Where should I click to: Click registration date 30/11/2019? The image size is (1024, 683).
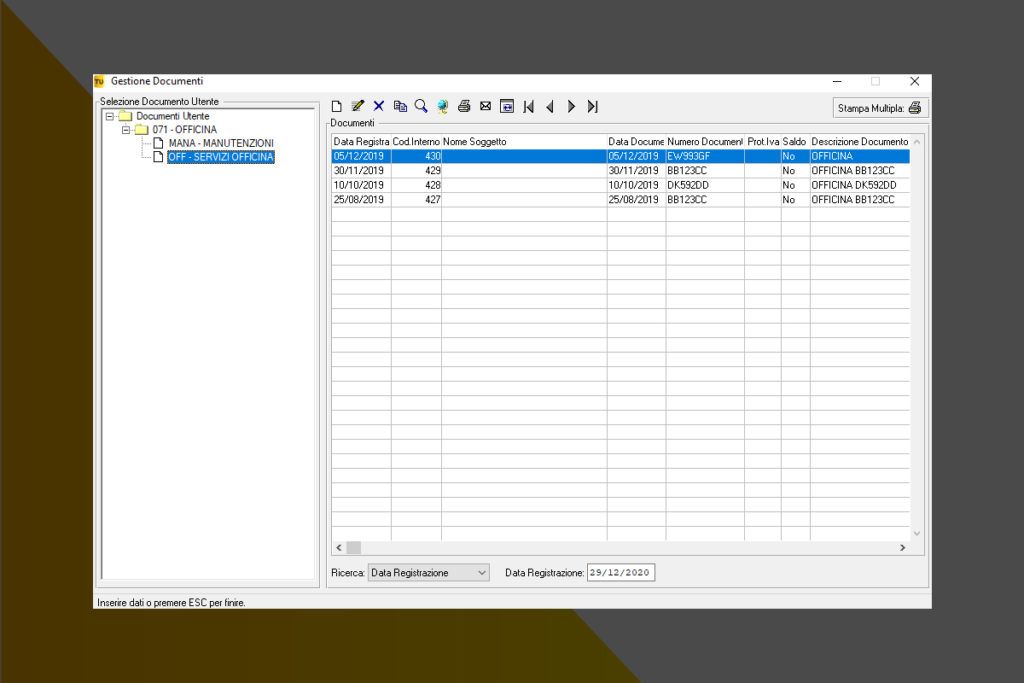359,171
